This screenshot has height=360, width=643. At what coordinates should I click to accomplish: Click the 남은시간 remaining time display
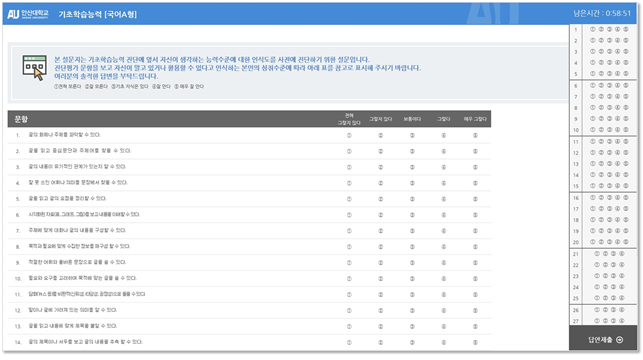click(x=602, y=14)
